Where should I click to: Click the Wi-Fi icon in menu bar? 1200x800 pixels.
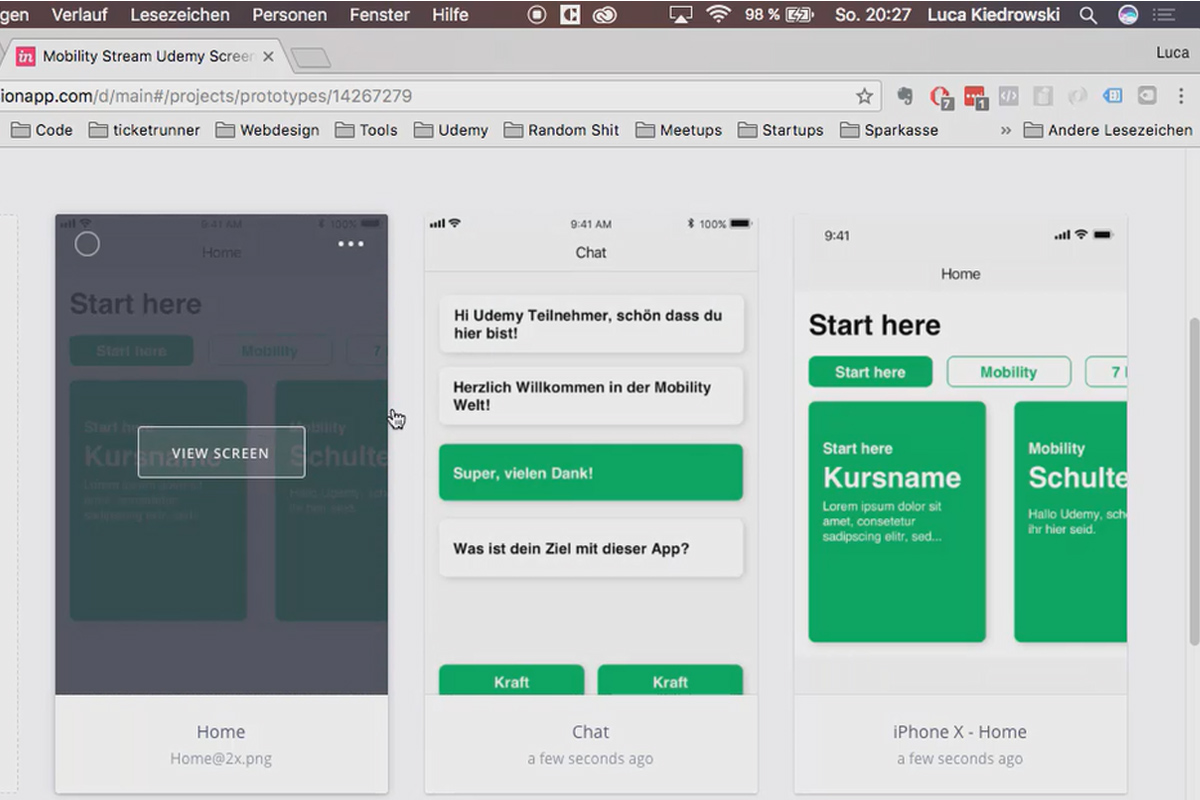718,14
